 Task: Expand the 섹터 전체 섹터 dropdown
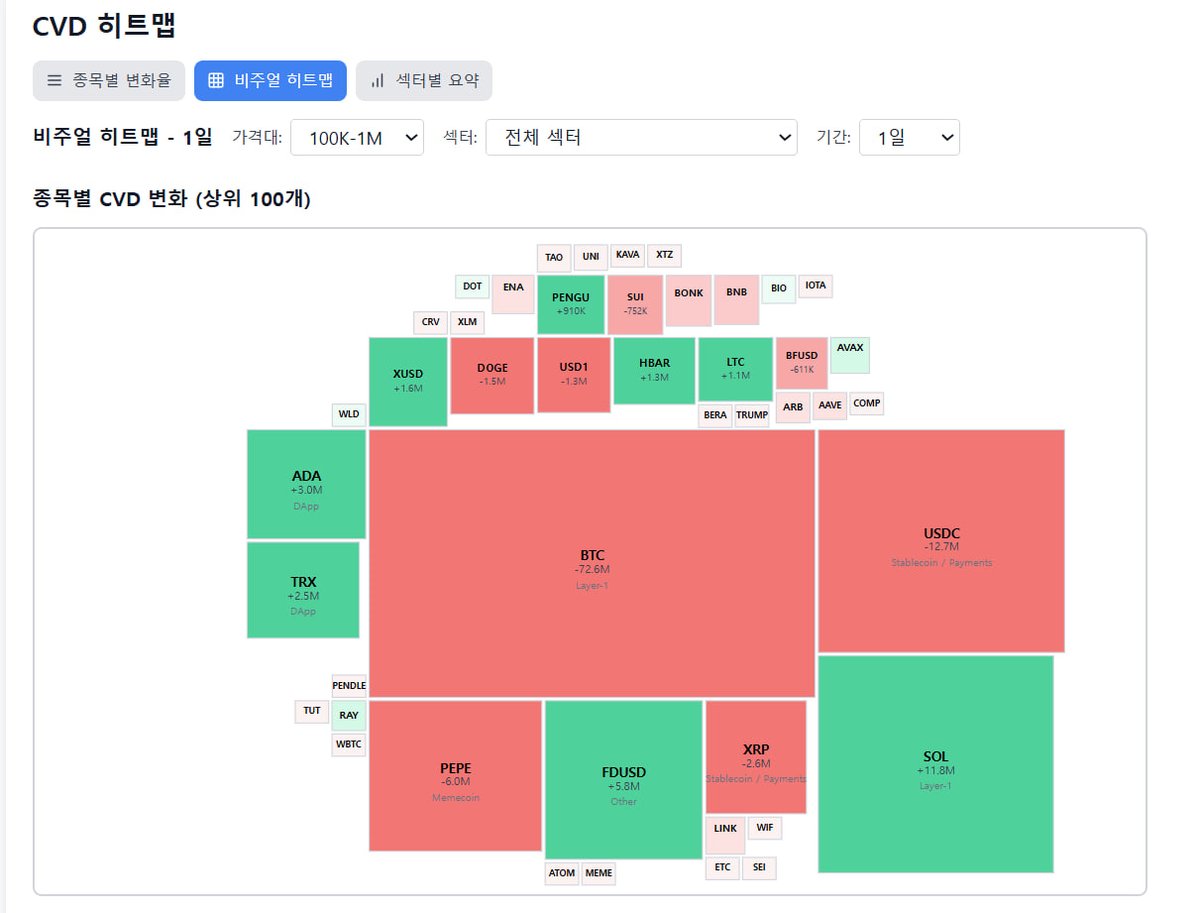tap(641, 138)
